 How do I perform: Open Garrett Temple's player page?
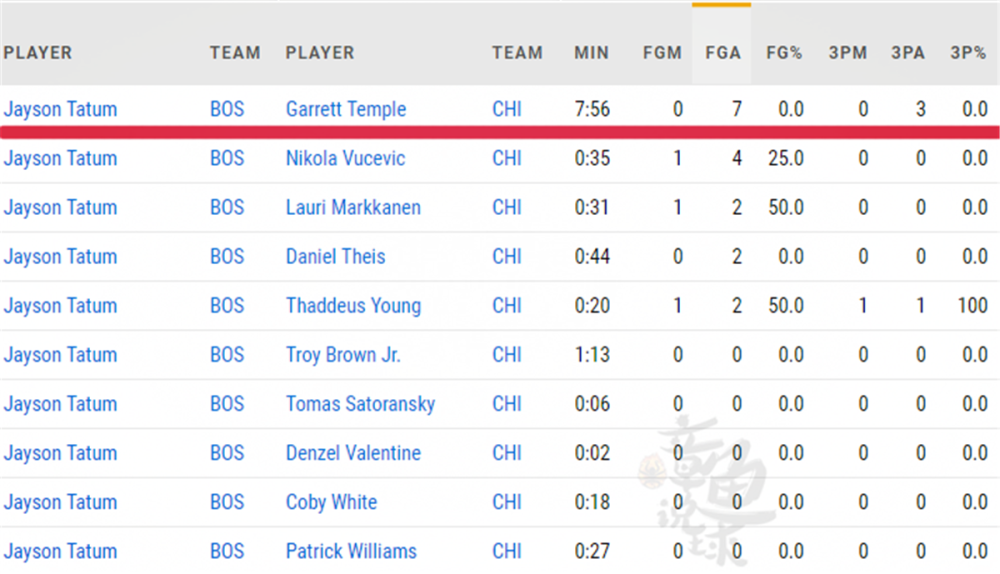(x=346, y=109)
